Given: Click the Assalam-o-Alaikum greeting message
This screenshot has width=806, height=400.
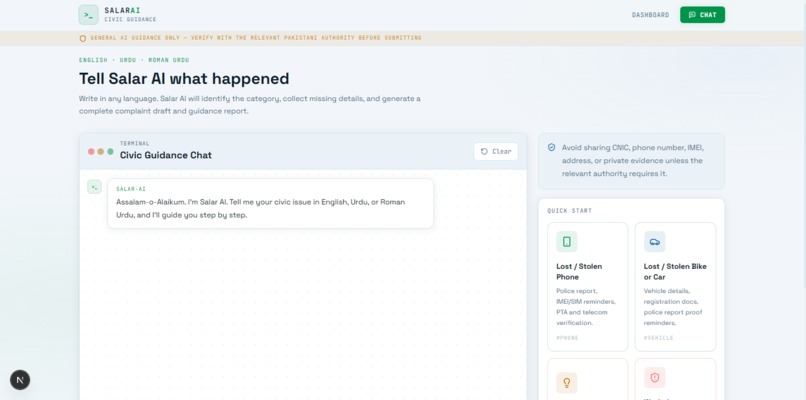Looking at the screenshot, I should 270,204.
